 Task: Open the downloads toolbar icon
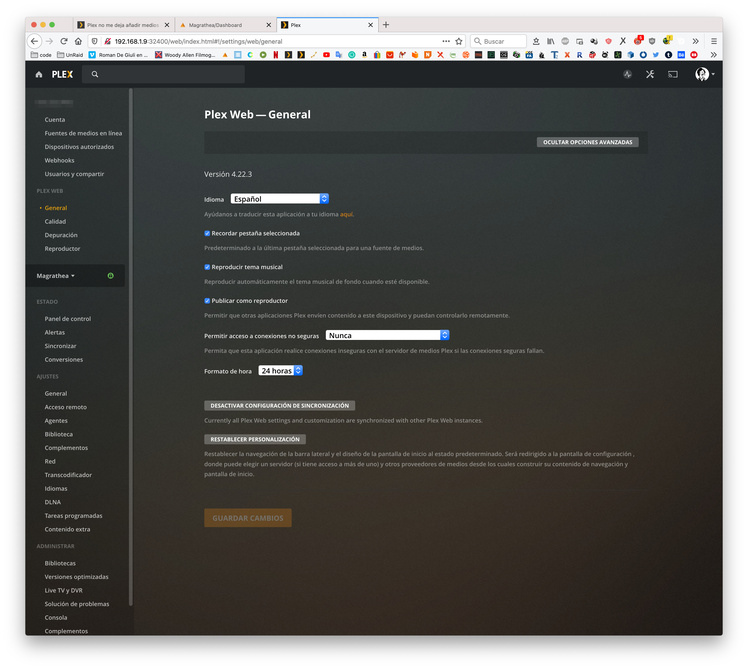click(536, 41)
